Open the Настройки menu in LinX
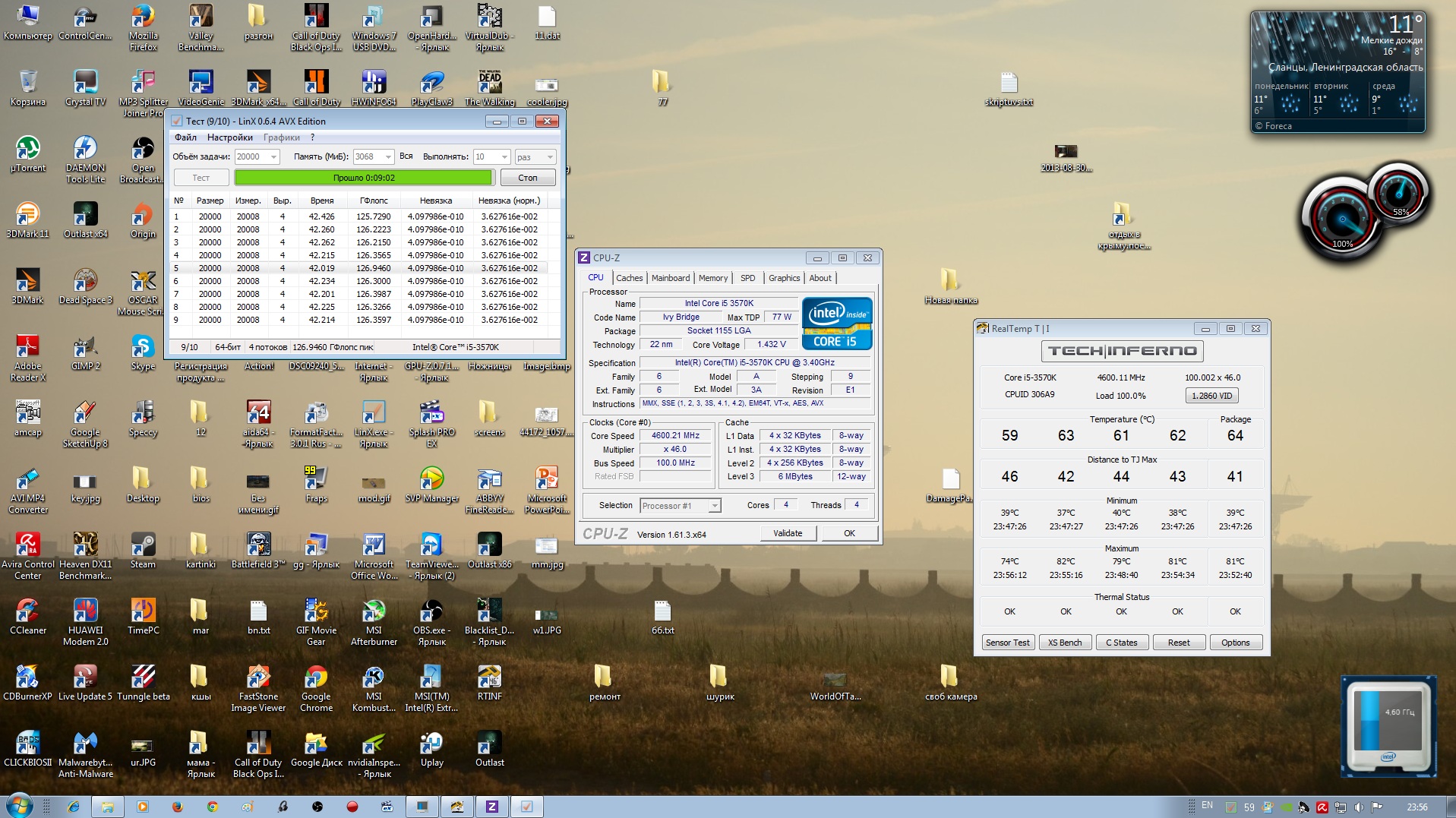Viewport: 1456px width, 818px height. [229, 137]
